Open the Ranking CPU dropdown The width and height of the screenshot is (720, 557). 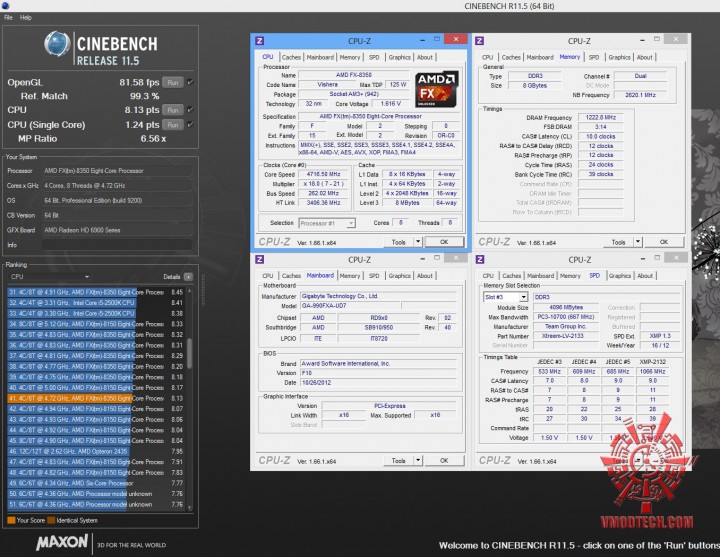tap(50, 276)
